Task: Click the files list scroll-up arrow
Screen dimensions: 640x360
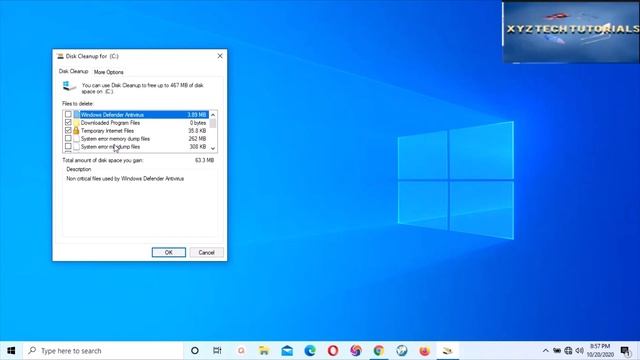Action: [x=213, y=115]
